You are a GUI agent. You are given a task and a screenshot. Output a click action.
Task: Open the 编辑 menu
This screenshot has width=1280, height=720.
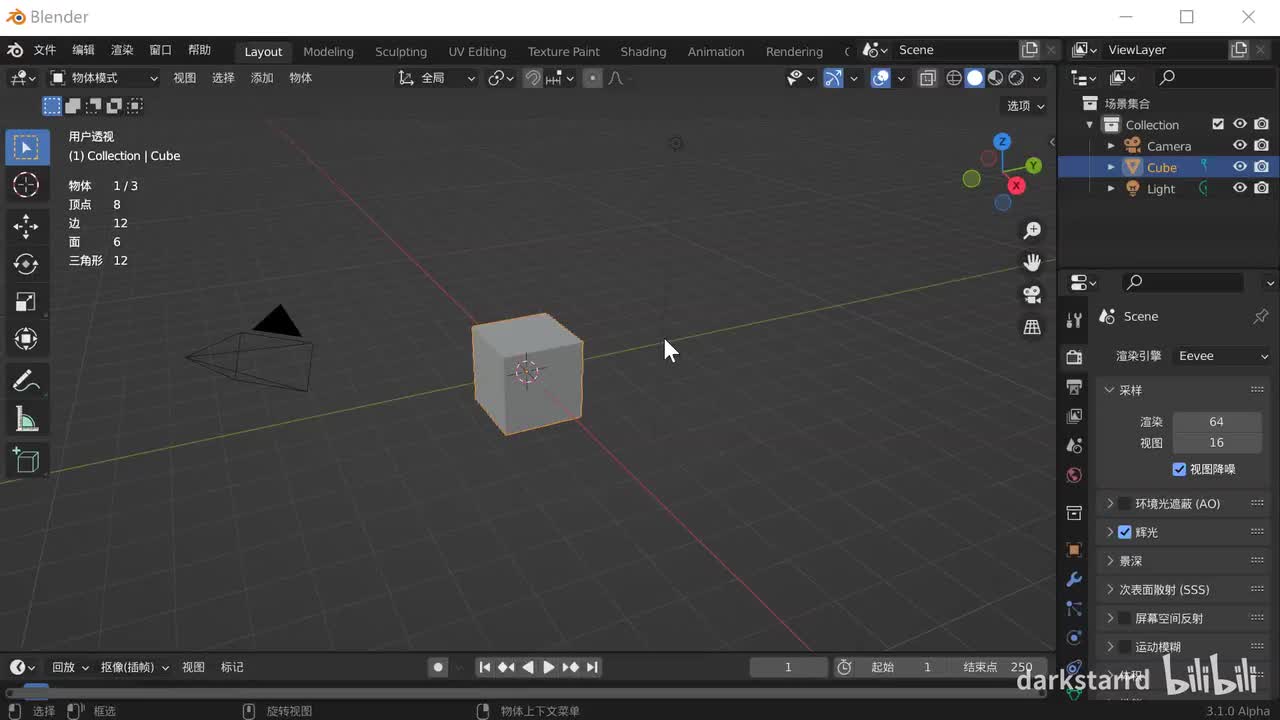click(x=83, y=50)
